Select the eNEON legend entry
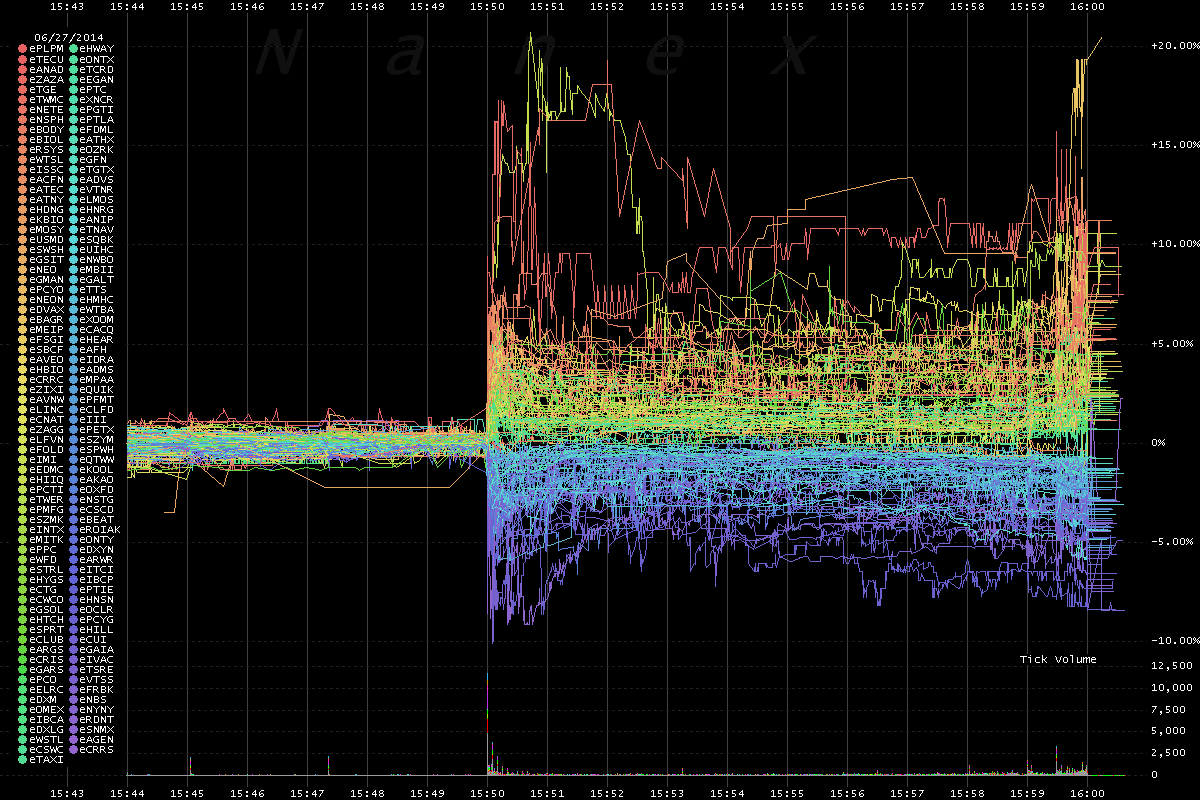This screenshot has width=1200, height=800. click(x=46, y=299)
